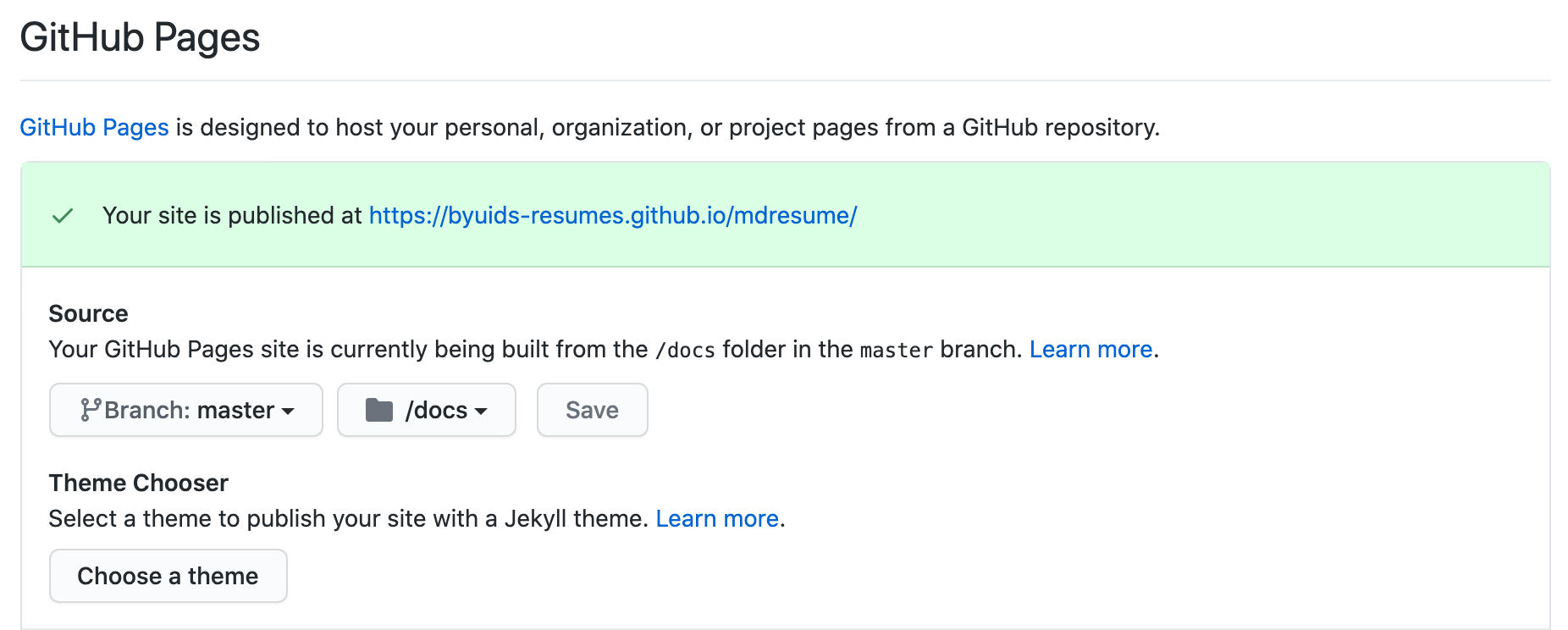The width and height of the screenshot is (1568, 630).
Task: Click the folder icon beside /docs
Action: coord(379,410)
